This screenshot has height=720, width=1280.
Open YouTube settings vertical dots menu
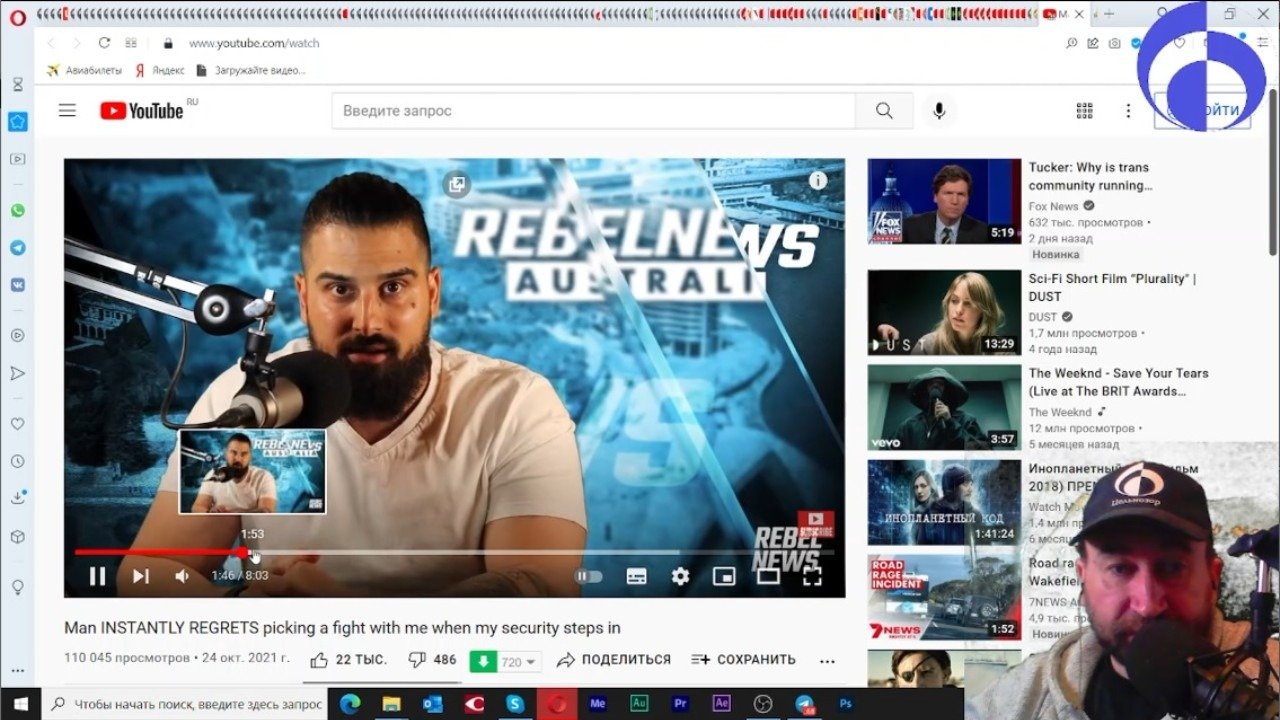click(1128, 111)
